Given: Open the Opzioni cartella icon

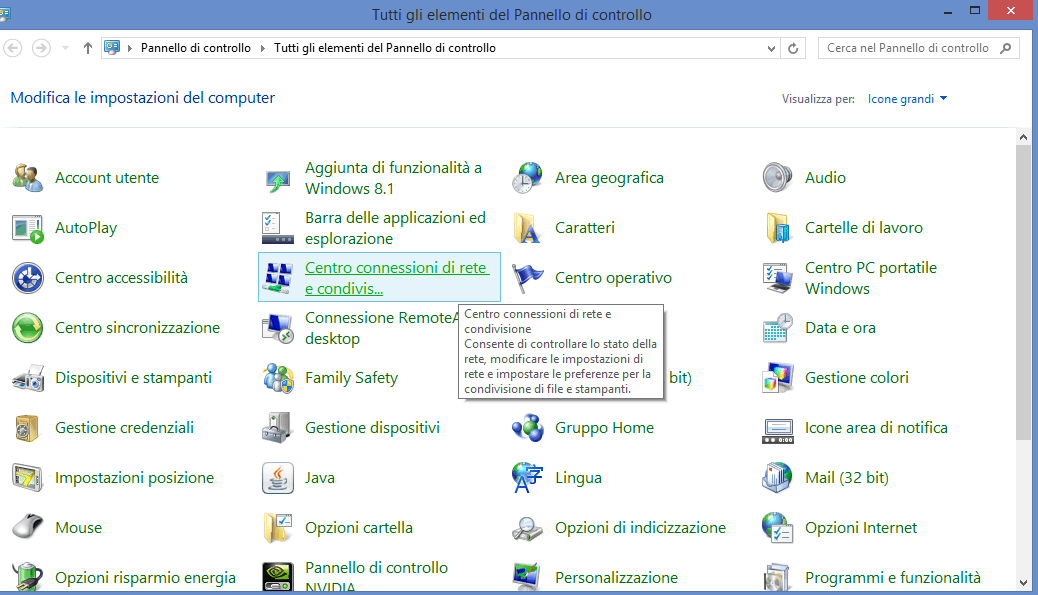Looking at the screenshot, I should (278, 528).
